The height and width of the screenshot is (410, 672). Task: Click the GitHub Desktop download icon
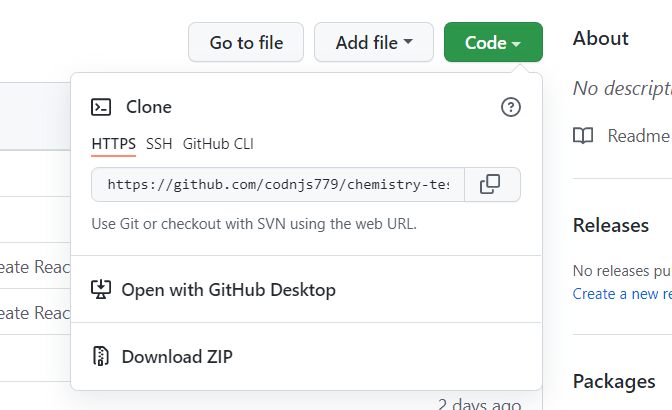pos(101,290)
